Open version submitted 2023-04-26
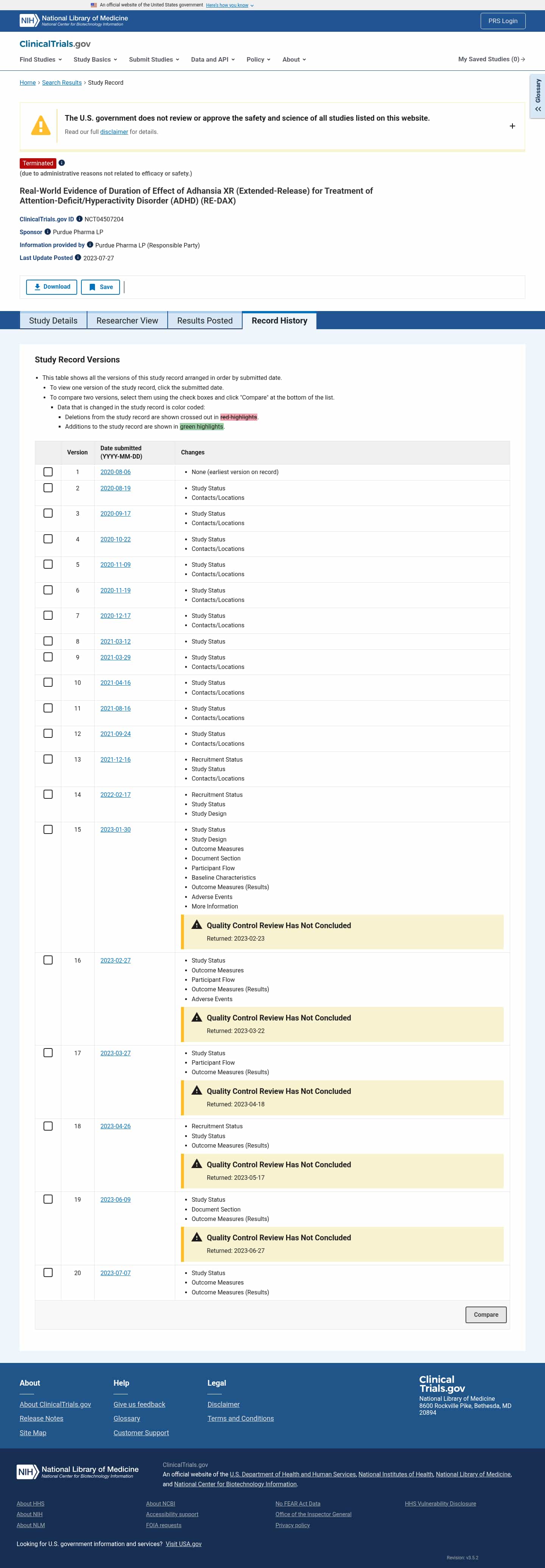545x1568 pixels. [115, 1126]
